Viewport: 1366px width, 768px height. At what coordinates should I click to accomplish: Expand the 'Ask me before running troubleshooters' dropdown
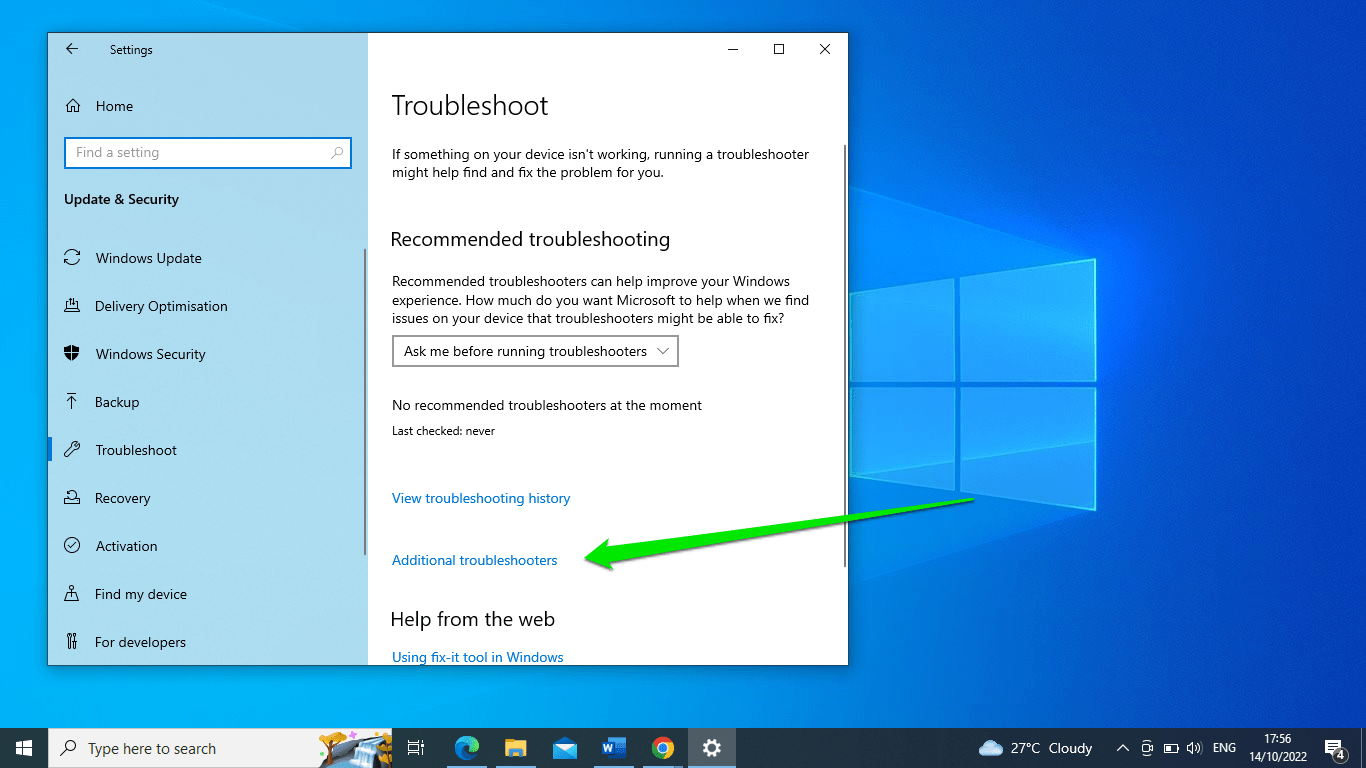pyautogui.click(x=535, y=351)
